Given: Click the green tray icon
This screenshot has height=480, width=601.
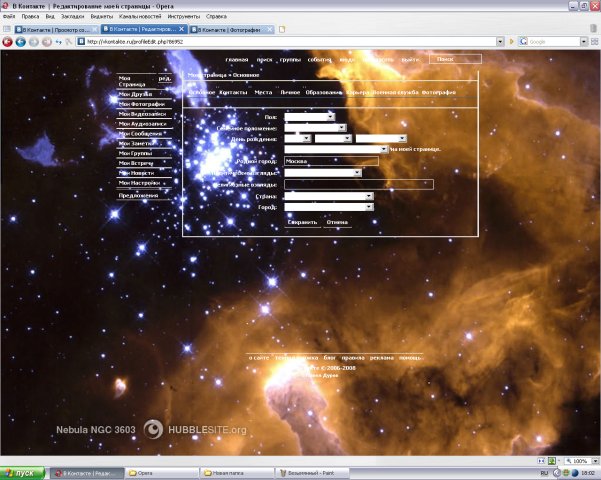Looking at the screenshot, I should point(566,473).
